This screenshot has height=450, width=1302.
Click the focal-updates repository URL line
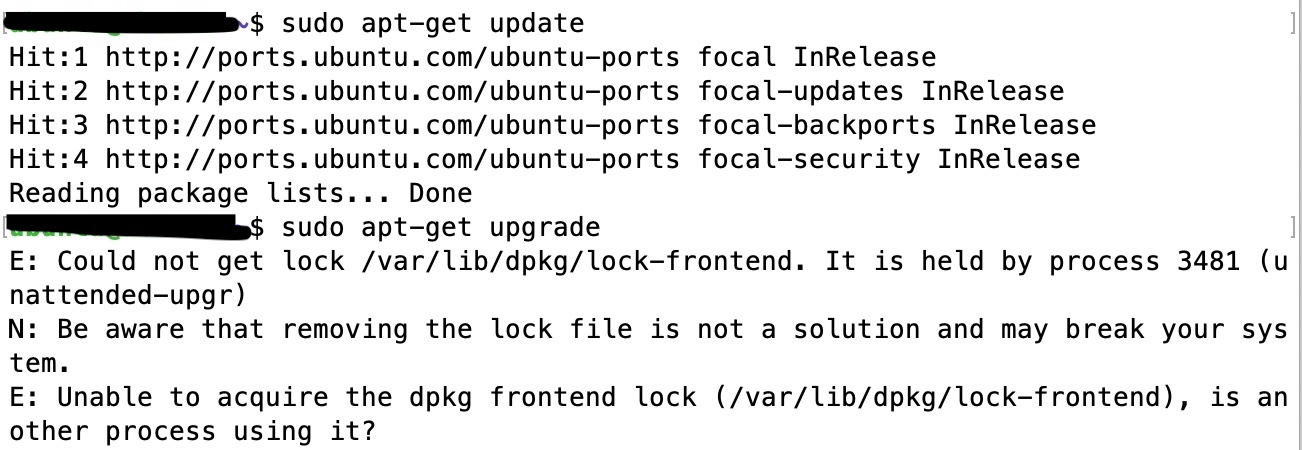[x=584, y=91]
